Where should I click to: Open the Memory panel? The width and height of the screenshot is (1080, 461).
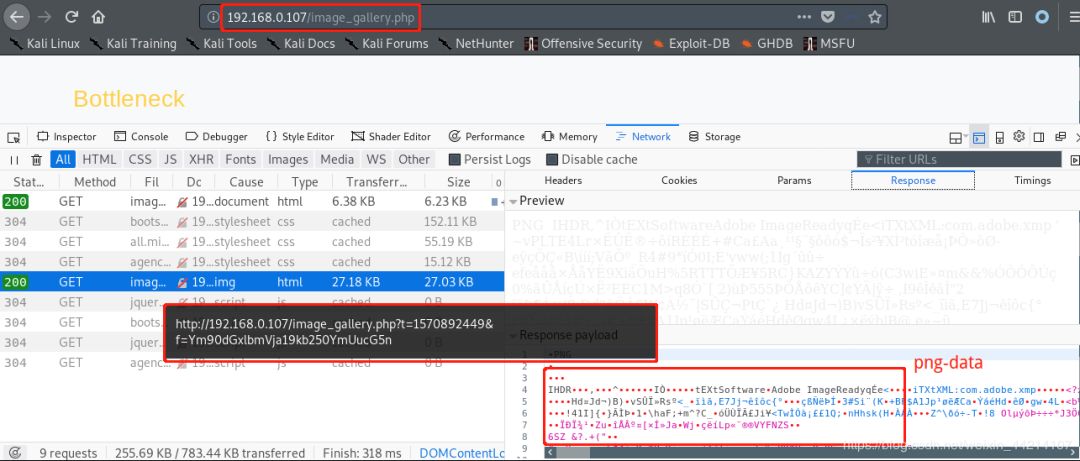click(x=570, y=136)
